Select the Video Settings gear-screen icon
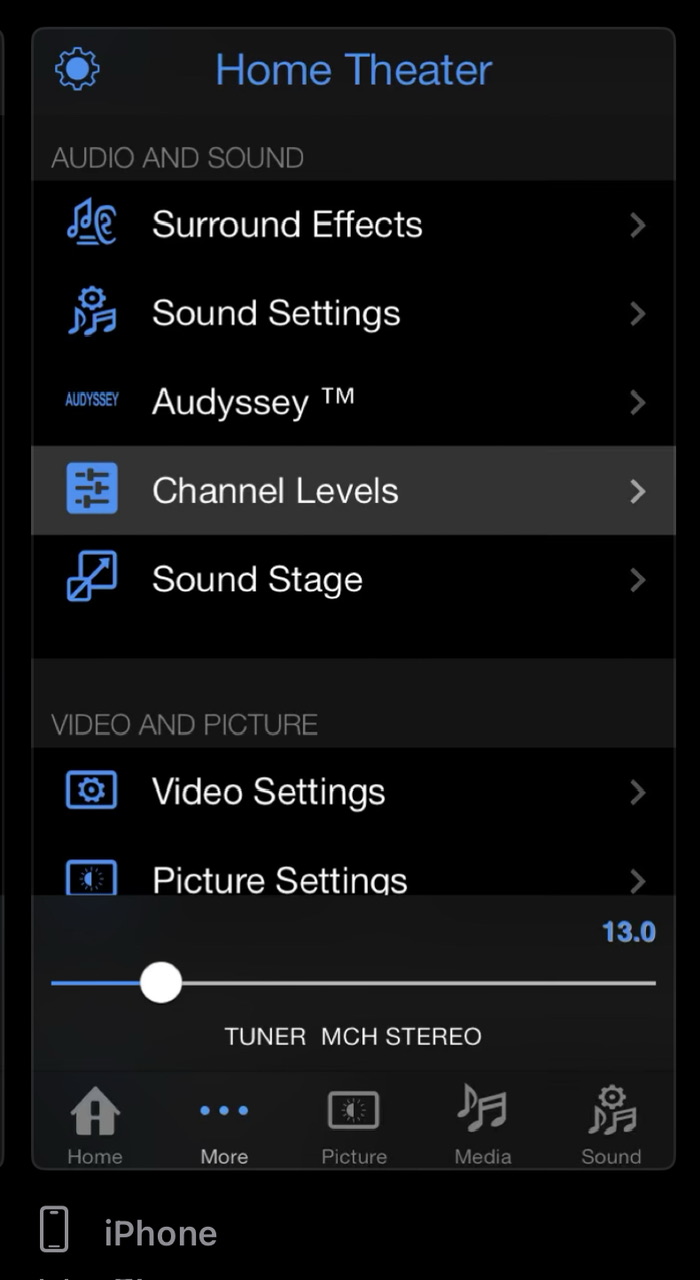Viewport: 700px width, 1280px height. [91, 791]
